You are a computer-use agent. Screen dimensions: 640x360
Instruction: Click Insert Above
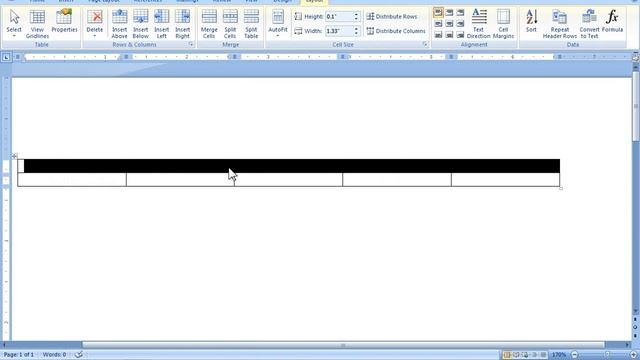[120, 24]
